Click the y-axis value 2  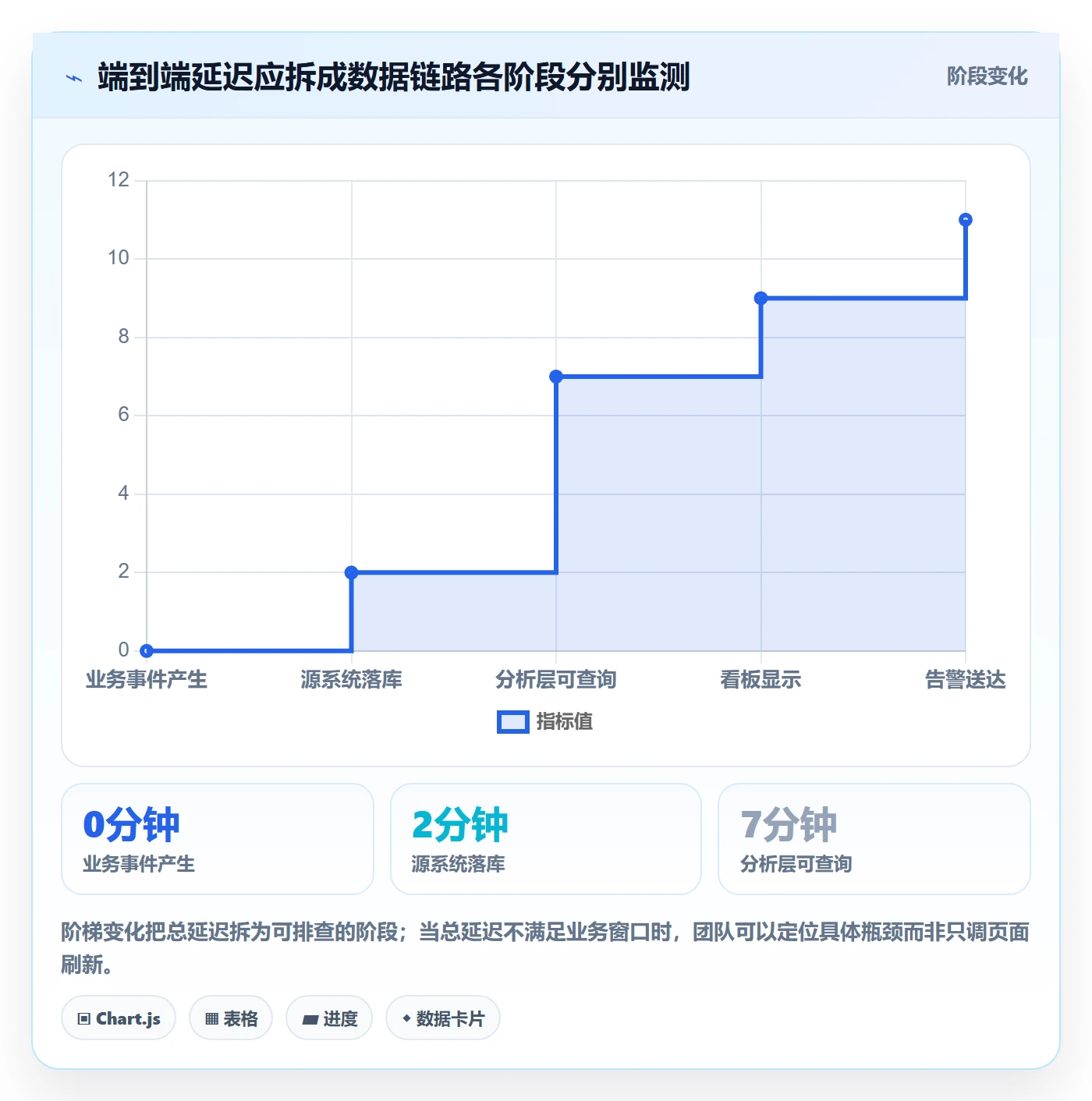pyautogui.click(x=124, y=572)
